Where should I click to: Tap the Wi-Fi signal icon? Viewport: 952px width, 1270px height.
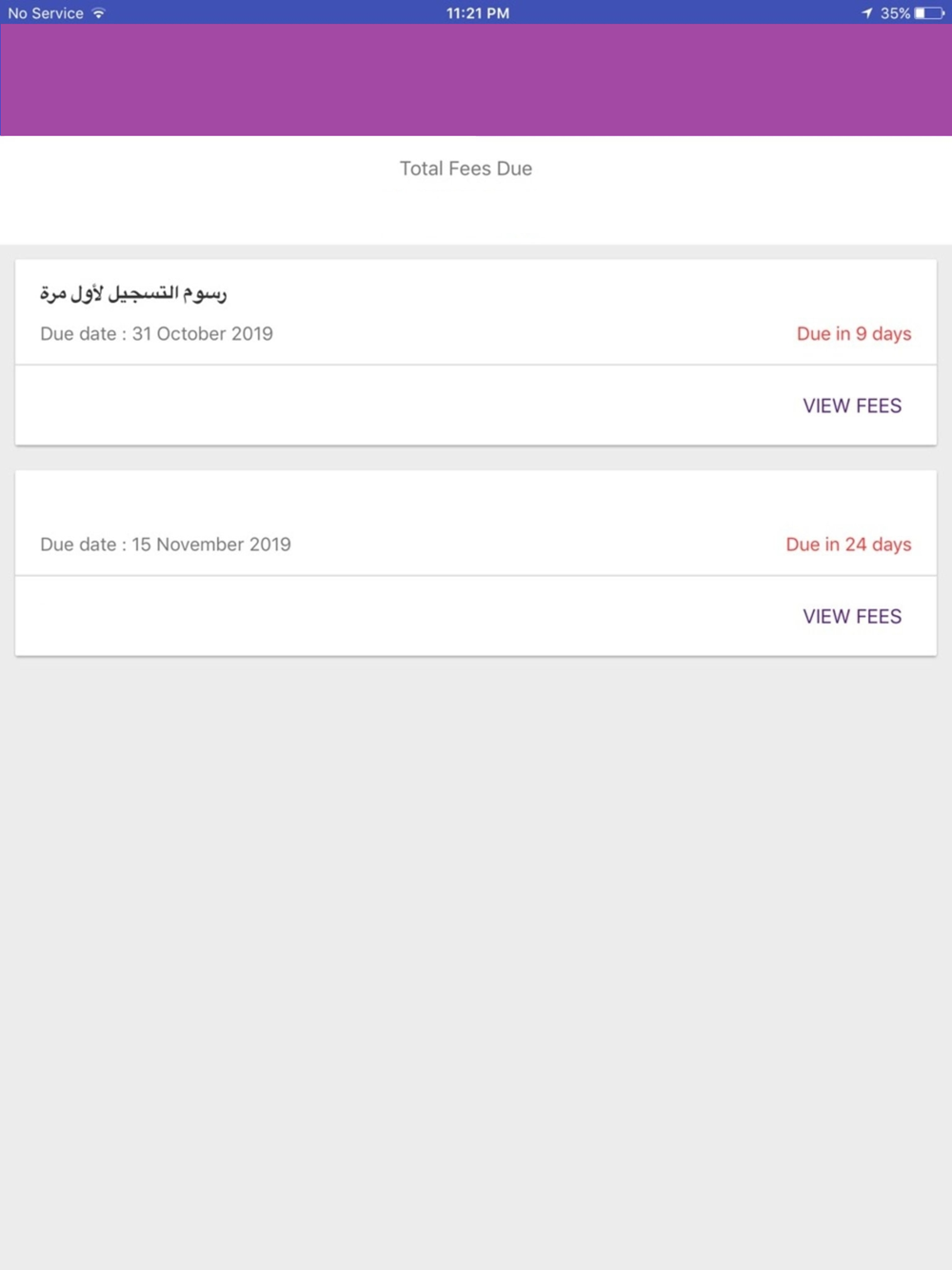click(99, 13)
